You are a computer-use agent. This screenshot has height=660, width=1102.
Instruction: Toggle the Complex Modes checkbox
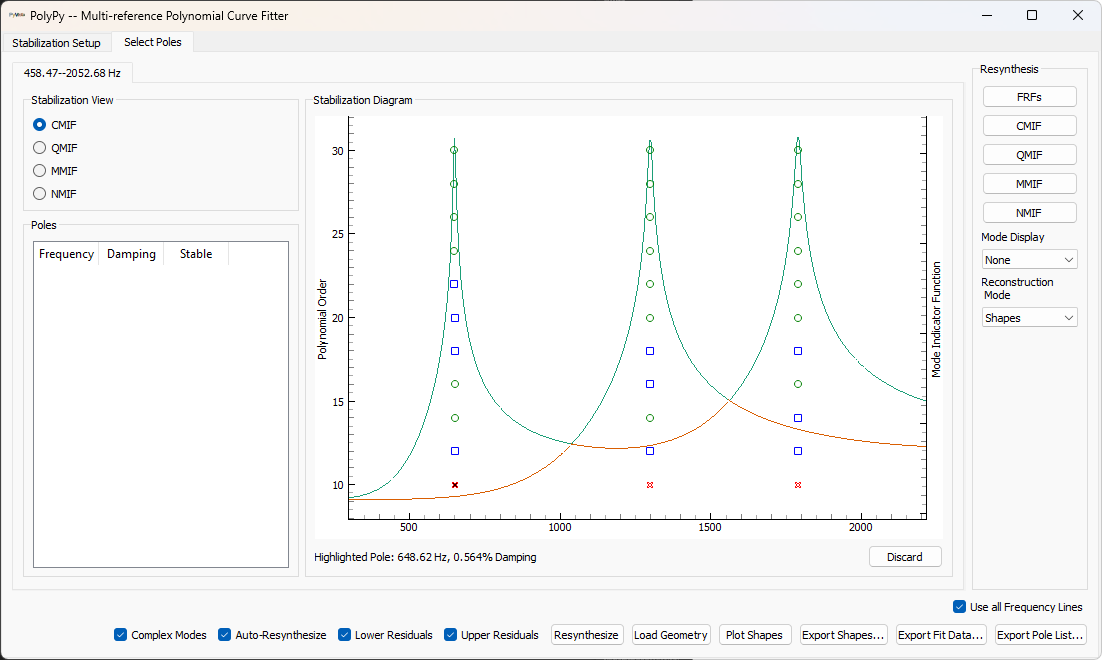pos(121,635)
